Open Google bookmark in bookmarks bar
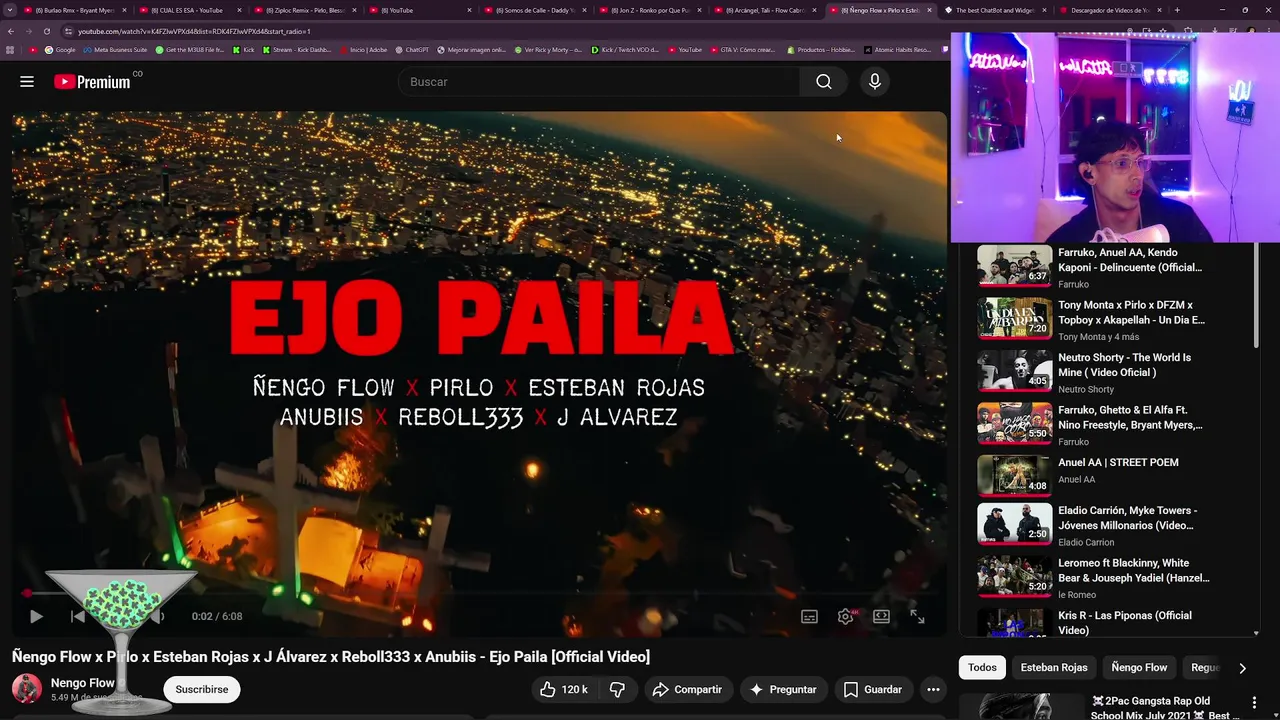 click(x=60, y=50)
